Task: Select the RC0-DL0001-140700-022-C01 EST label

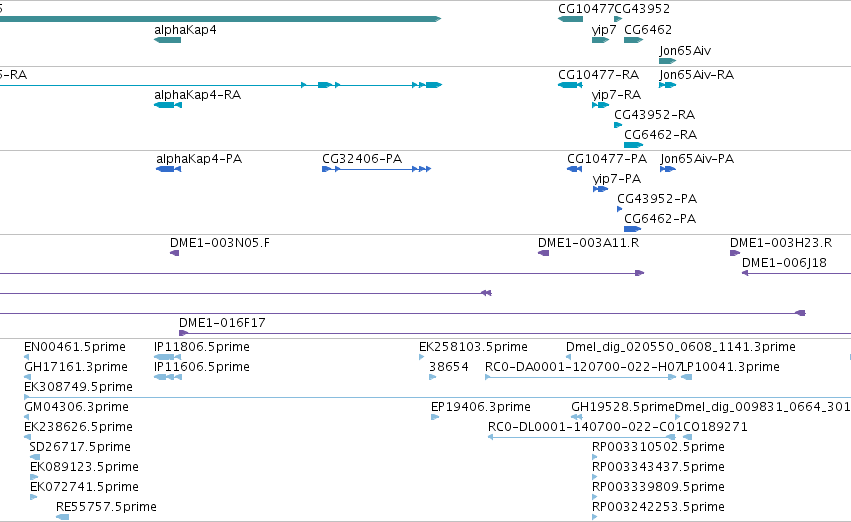Action: coord(585,428)
